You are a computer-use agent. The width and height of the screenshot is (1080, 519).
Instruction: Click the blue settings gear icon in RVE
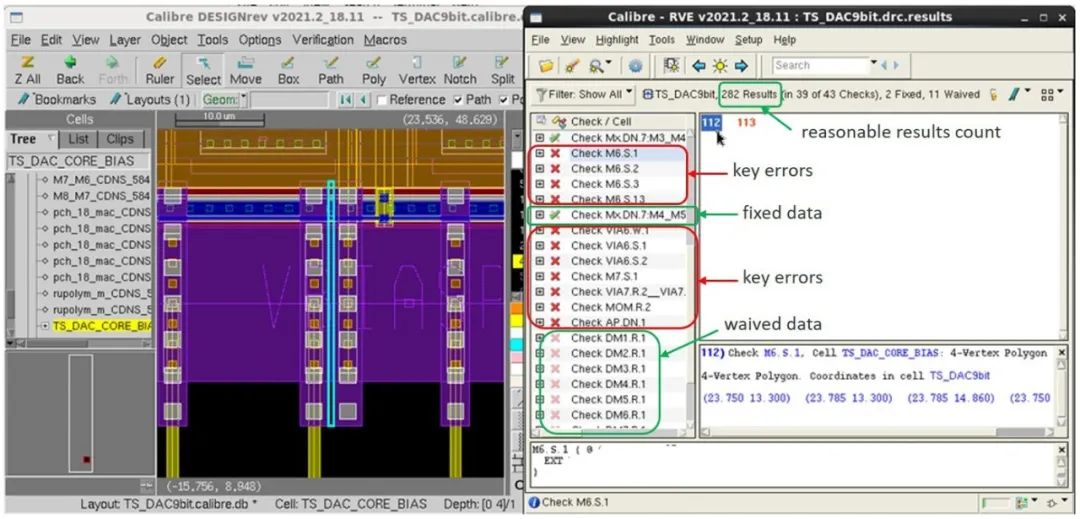tap(635, 65)
